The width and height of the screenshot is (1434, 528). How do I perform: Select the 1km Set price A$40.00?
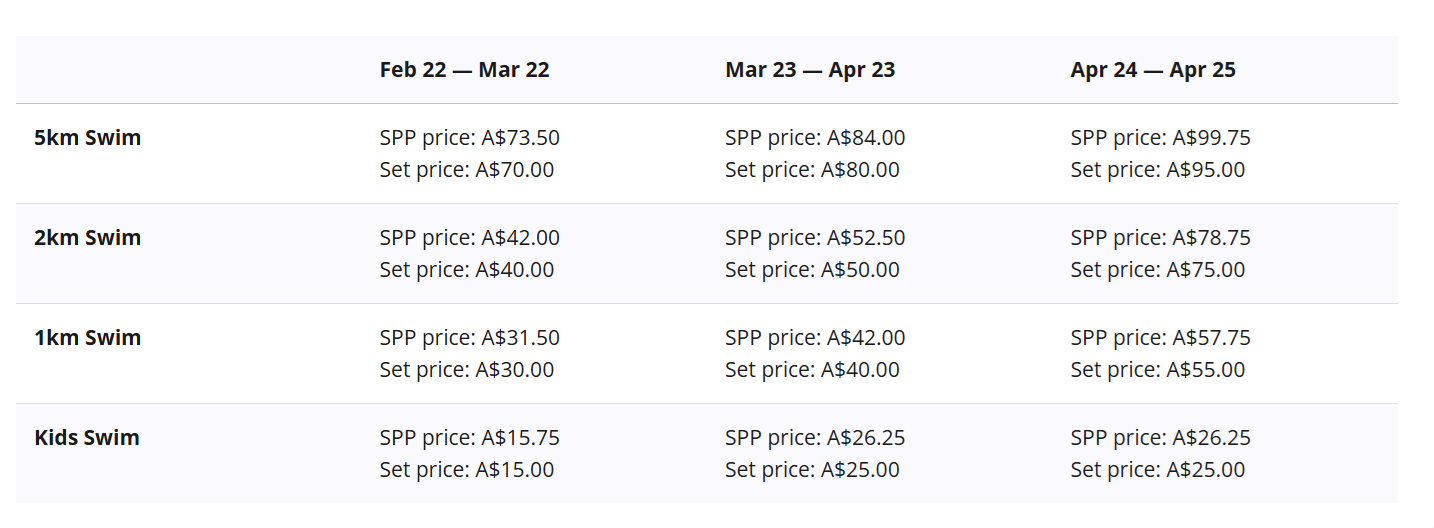812,370
